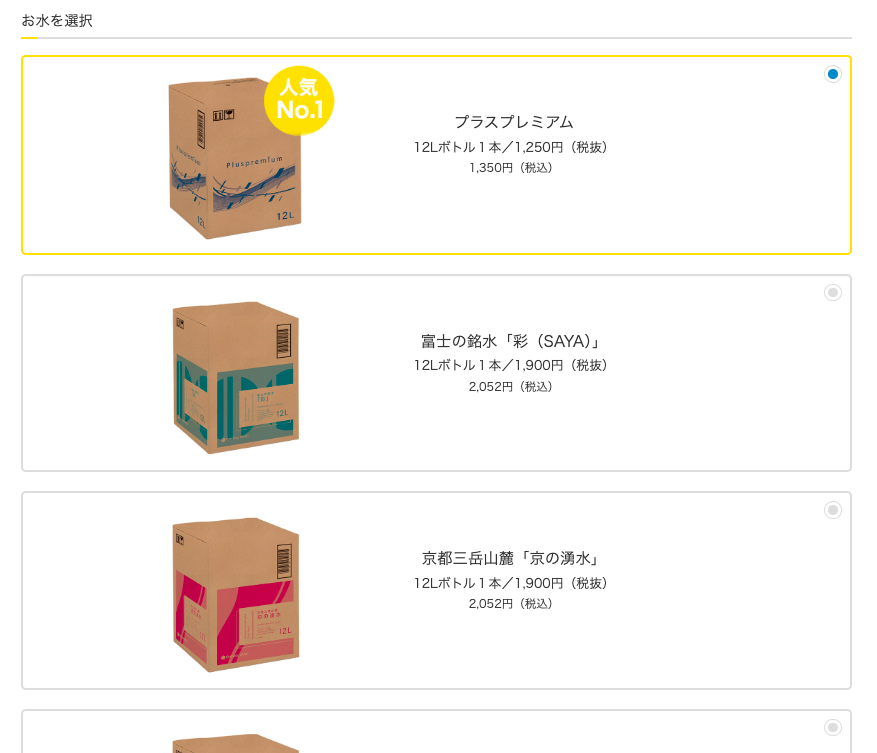
Task: Select the 京都三岳山麓「京の湧水」 radio button
Action: [x=832, y=510]
